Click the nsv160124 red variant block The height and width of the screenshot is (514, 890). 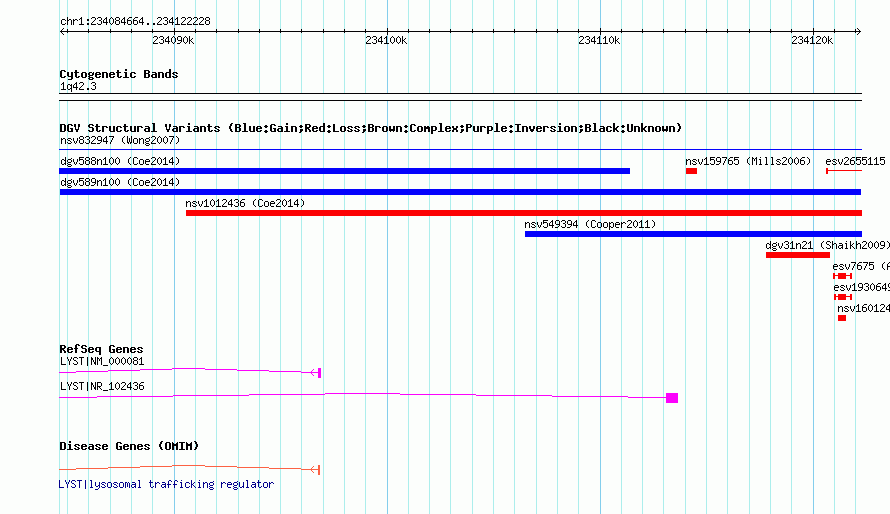click(x=842, y=318)
